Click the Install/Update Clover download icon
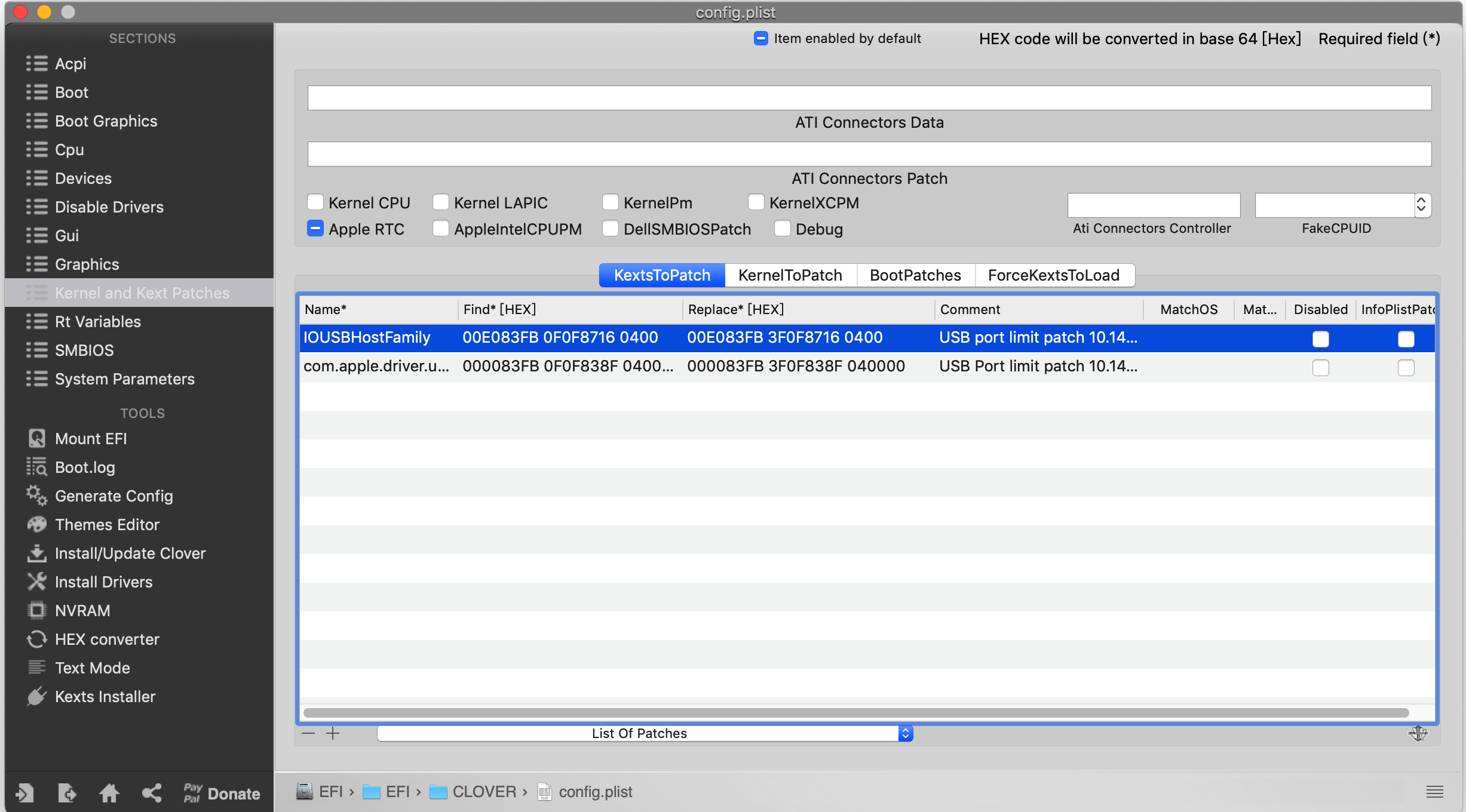The height and width of the screenshot is (812, 1466). pyautogui.click(x=36, y=553)
